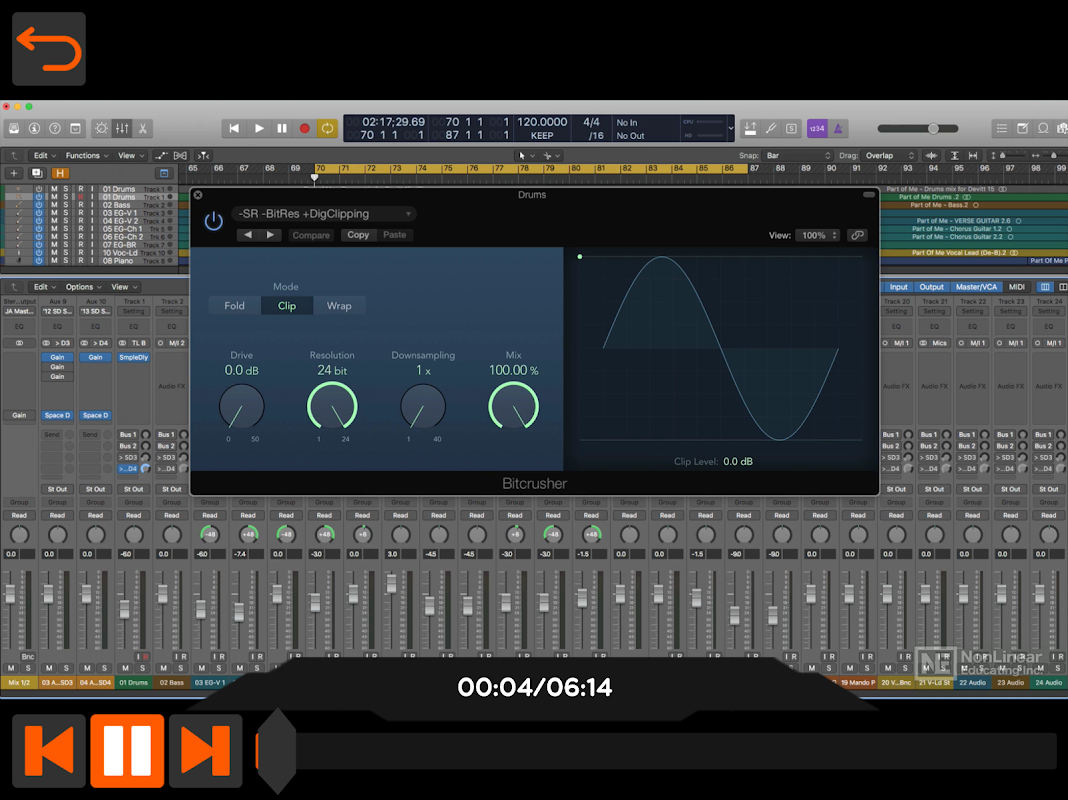Click the Duplicate Track button

click(x=37, y=173)
